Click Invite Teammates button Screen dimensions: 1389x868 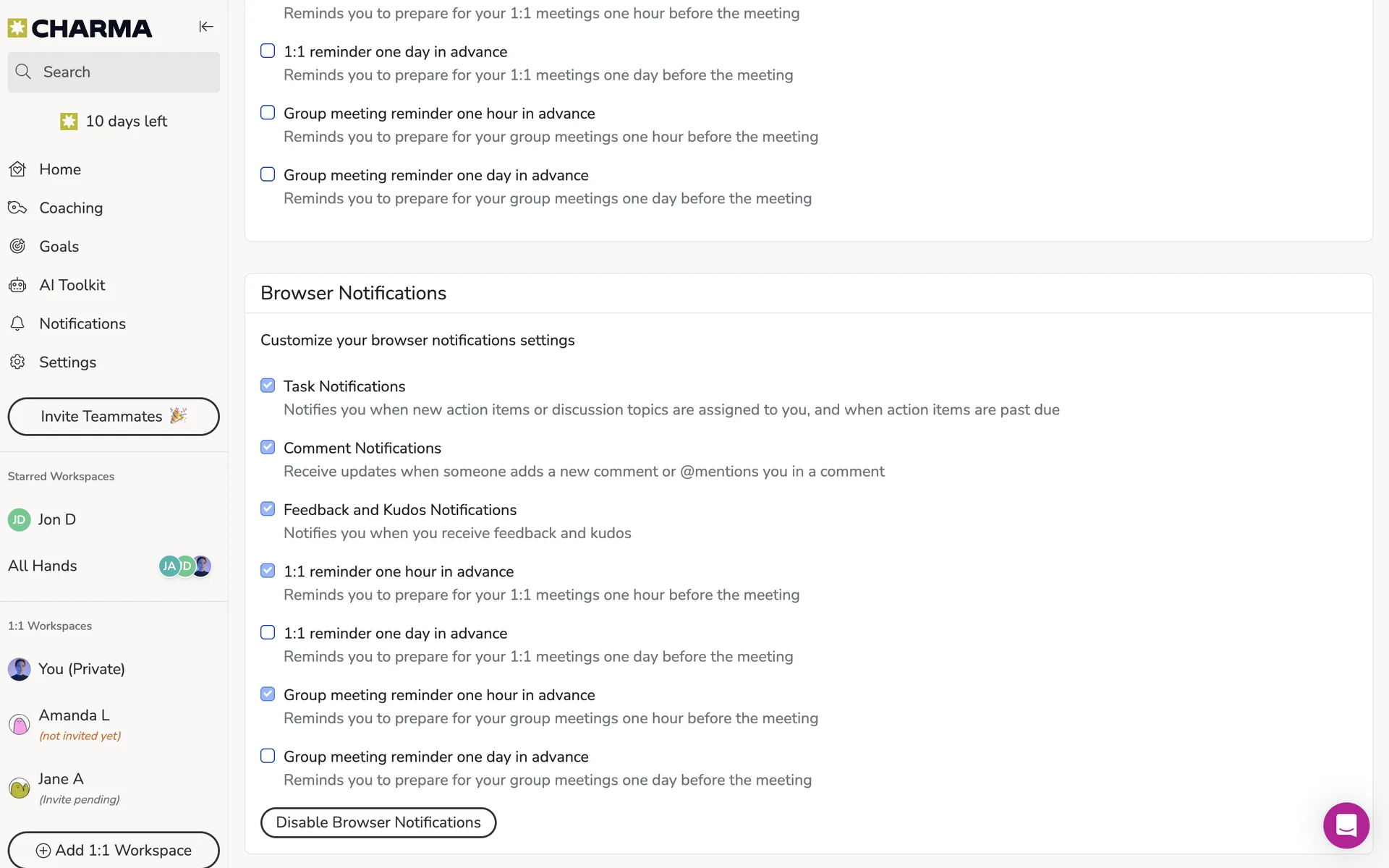(x=114, y=417)
